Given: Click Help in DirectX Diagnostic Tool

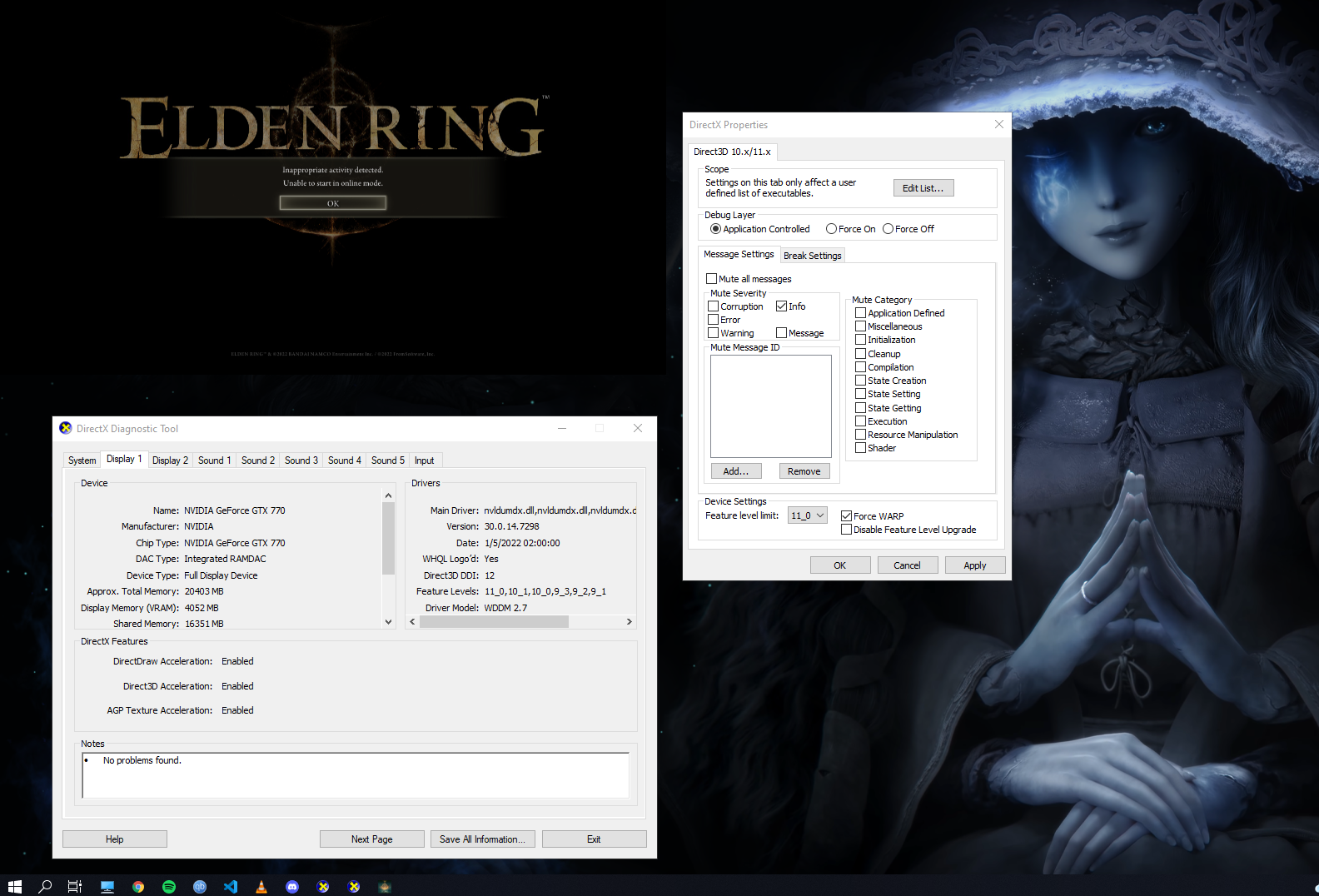Looking at the screenshot, I should 115,839.
